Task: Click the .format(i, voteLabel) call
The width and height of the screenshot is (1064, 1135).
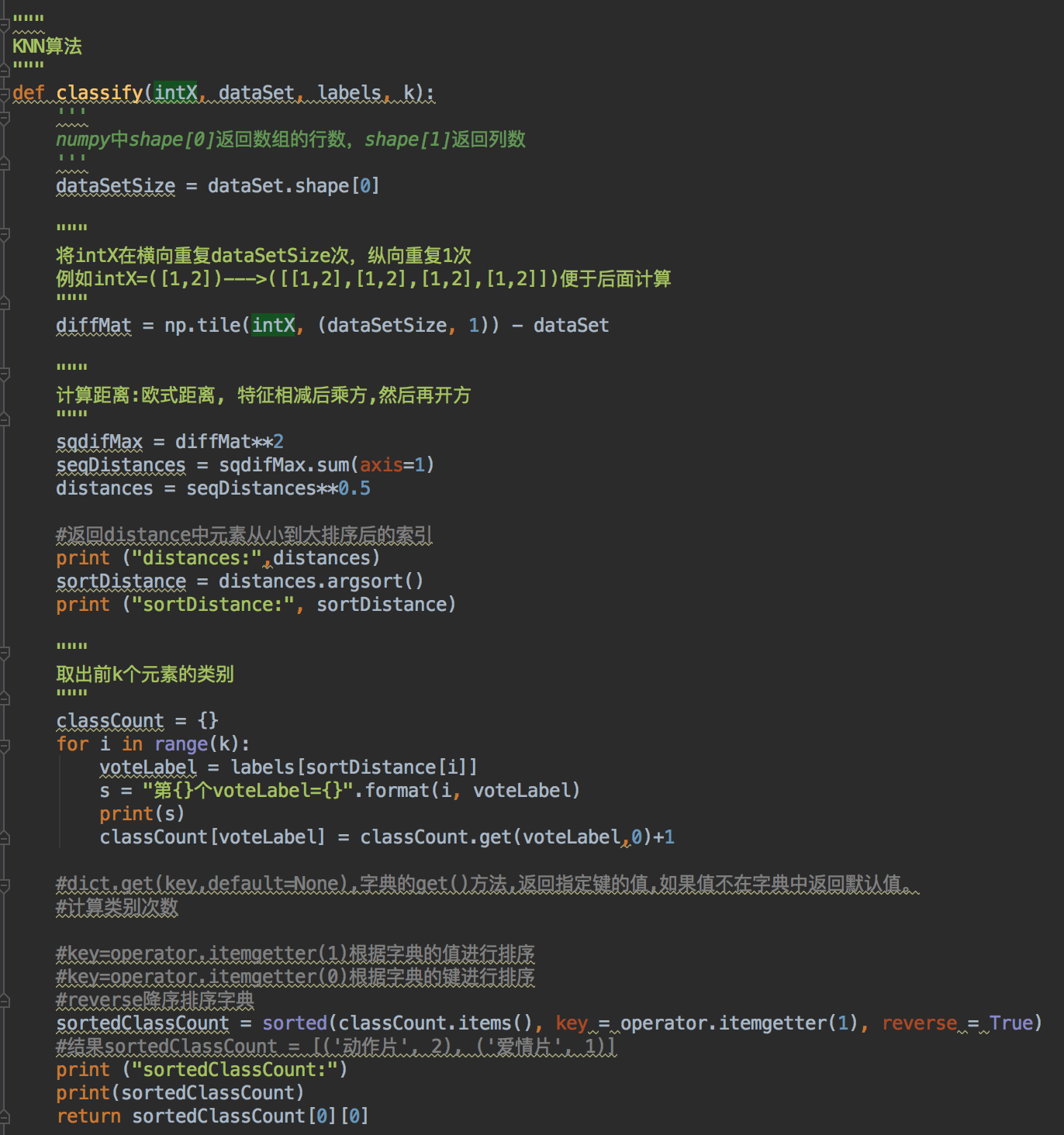Action: point(468,791)
